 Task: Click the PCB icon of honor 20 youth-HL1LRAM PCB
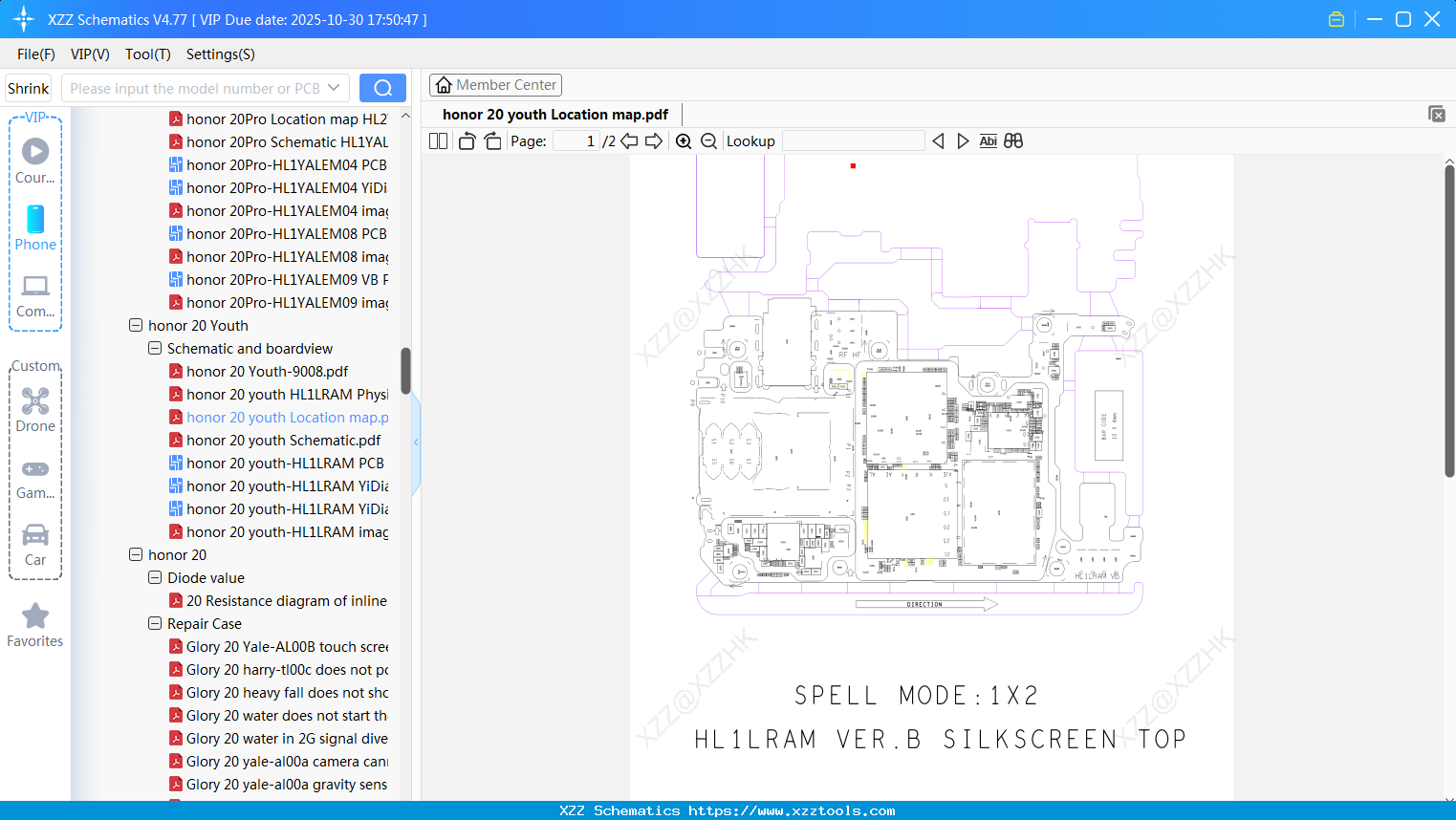pos(176,464)
